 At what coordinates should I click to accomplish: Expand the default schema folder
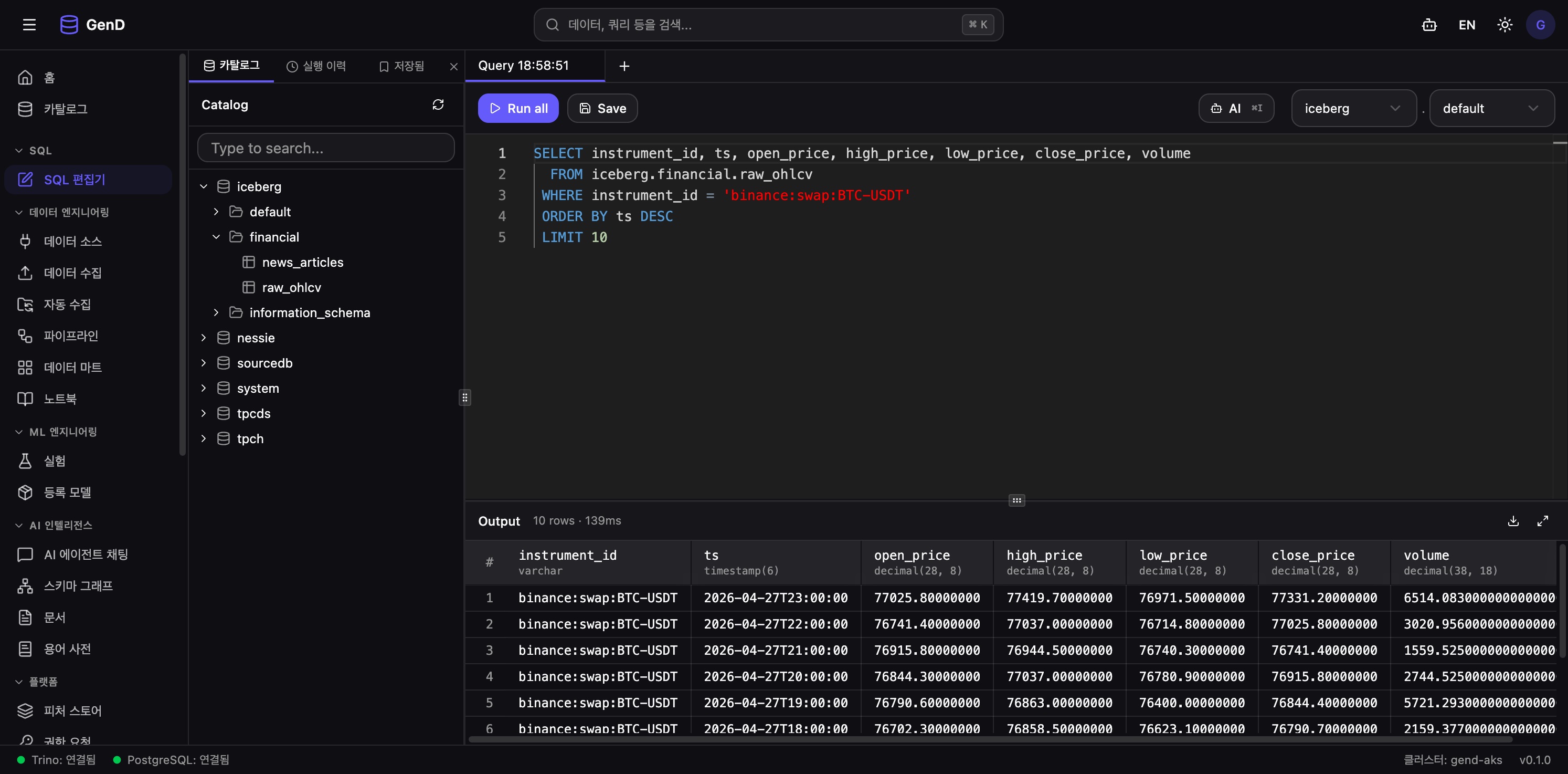click(x=216, y=211)
